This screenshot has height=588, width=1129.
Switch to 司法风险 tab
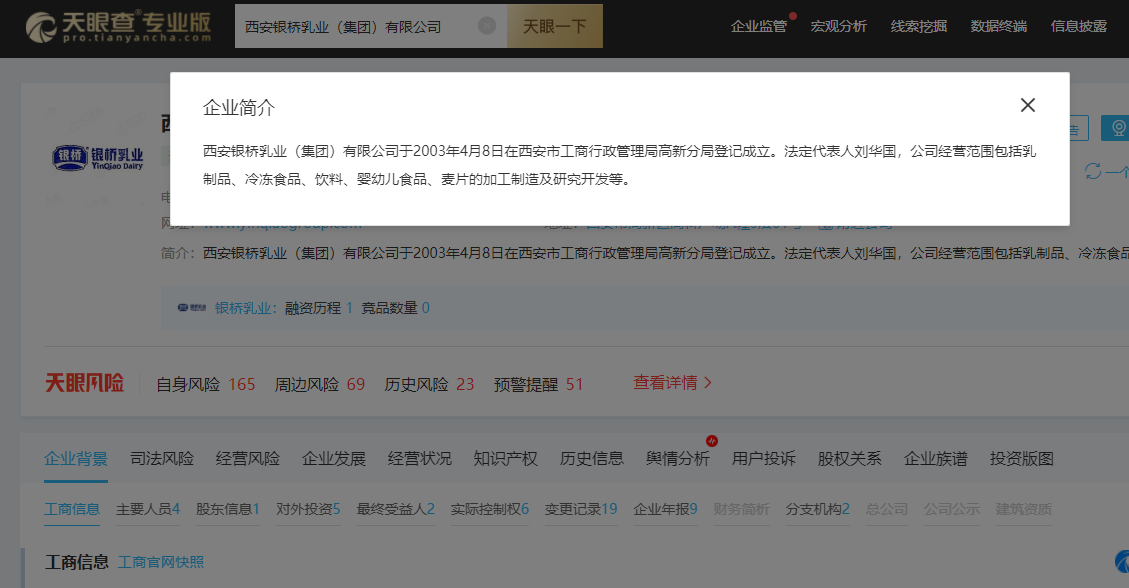[162, 458]
